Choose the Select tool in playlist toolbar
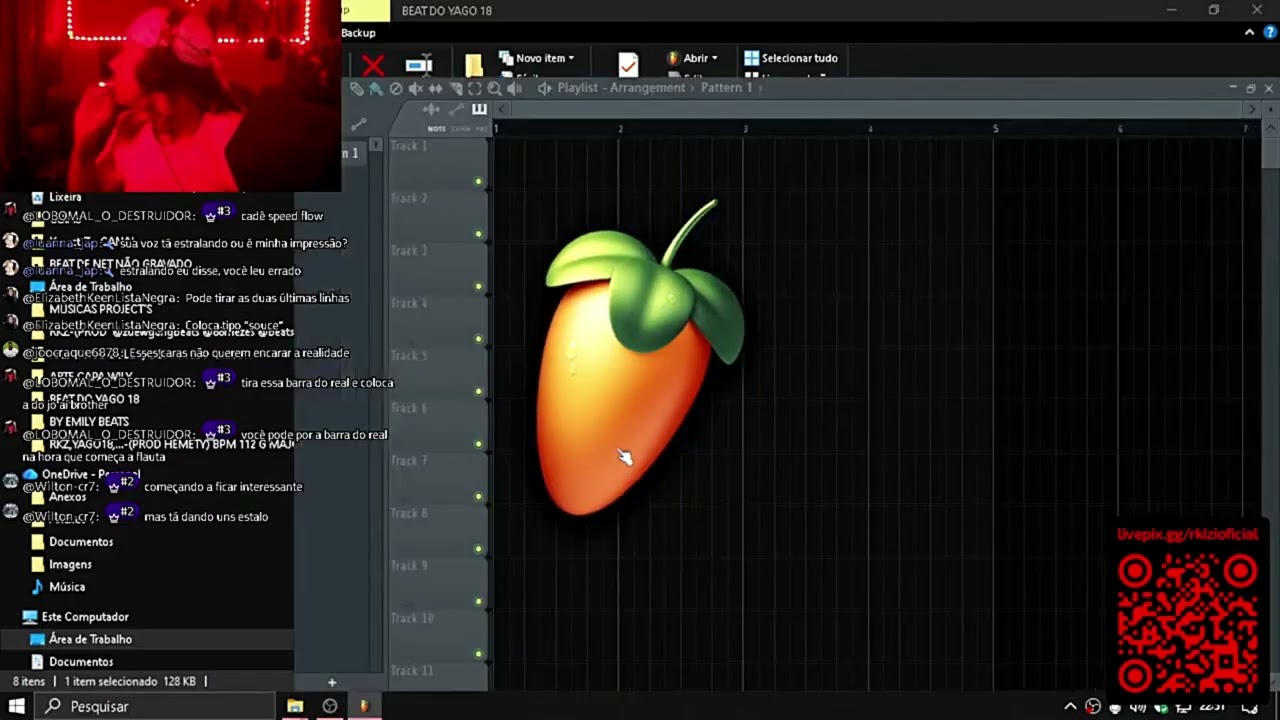This screenshot has height=720, width=1280. [x=475, y=88]
